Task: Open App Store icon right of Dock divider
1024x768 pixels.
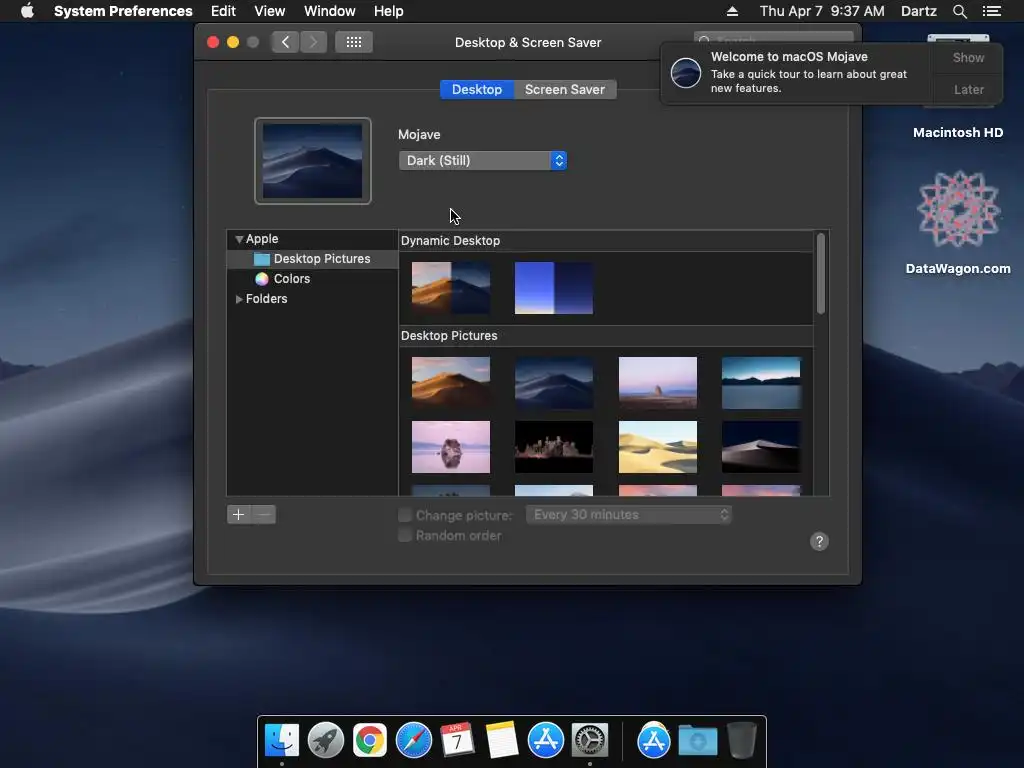Action: [x=654, y=740]
